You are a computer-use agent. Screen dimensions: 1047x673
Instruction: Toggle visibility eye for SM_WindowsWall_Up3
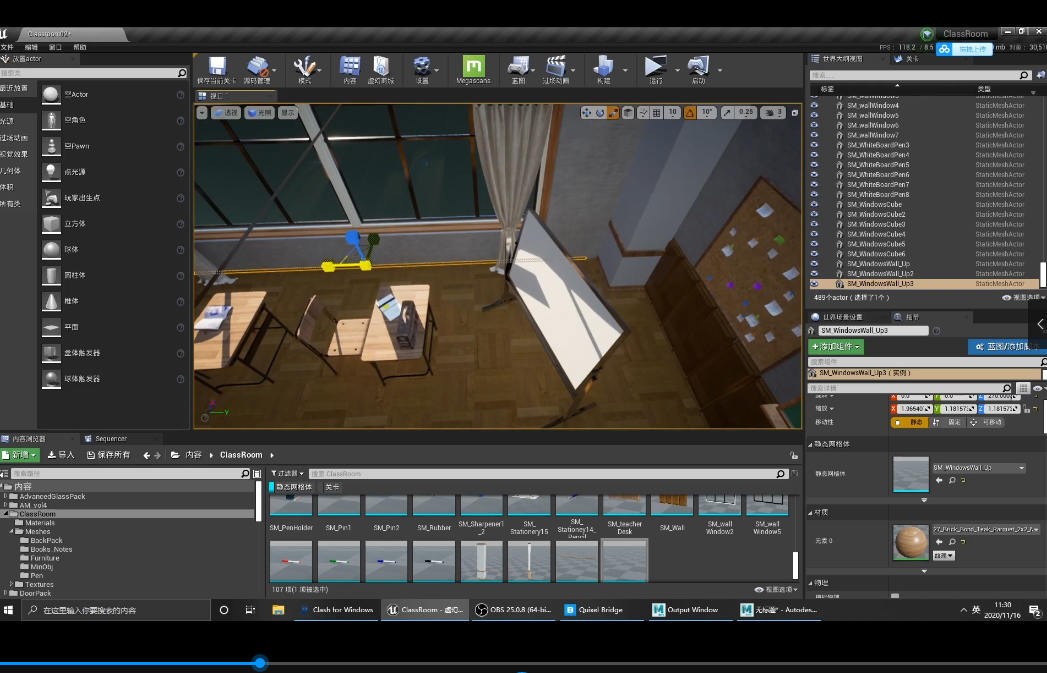tap(814, 284)
